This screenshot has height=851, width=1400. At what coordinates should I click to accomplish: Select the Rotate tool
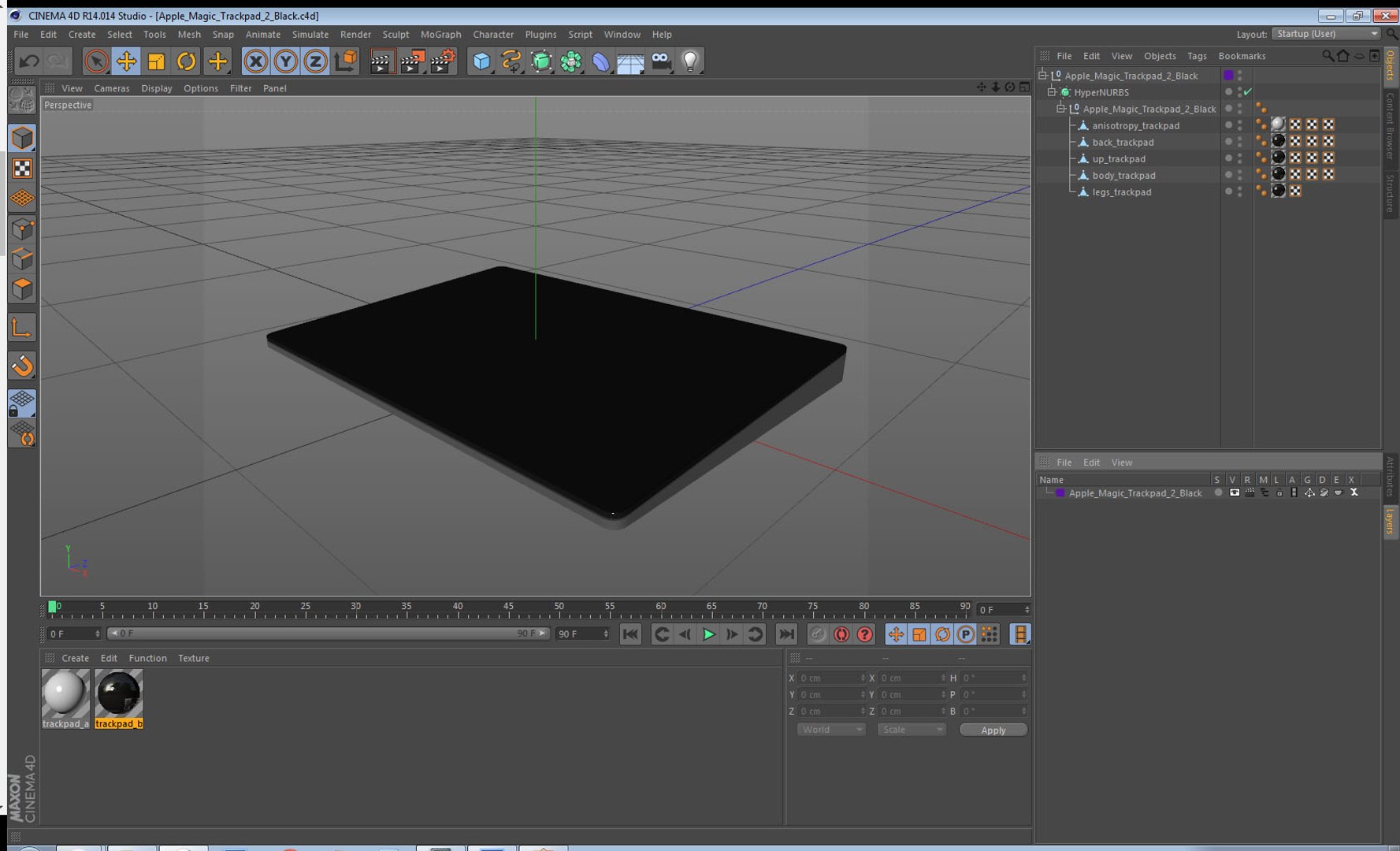click(x=186, y=61)
